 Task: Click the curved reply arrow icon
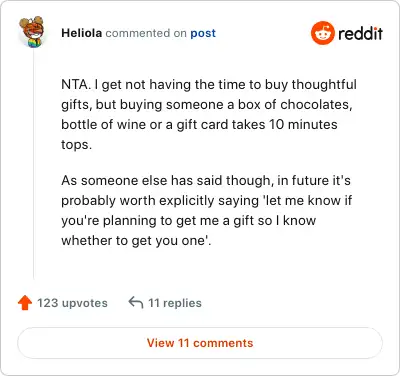(x=136, y=303)
